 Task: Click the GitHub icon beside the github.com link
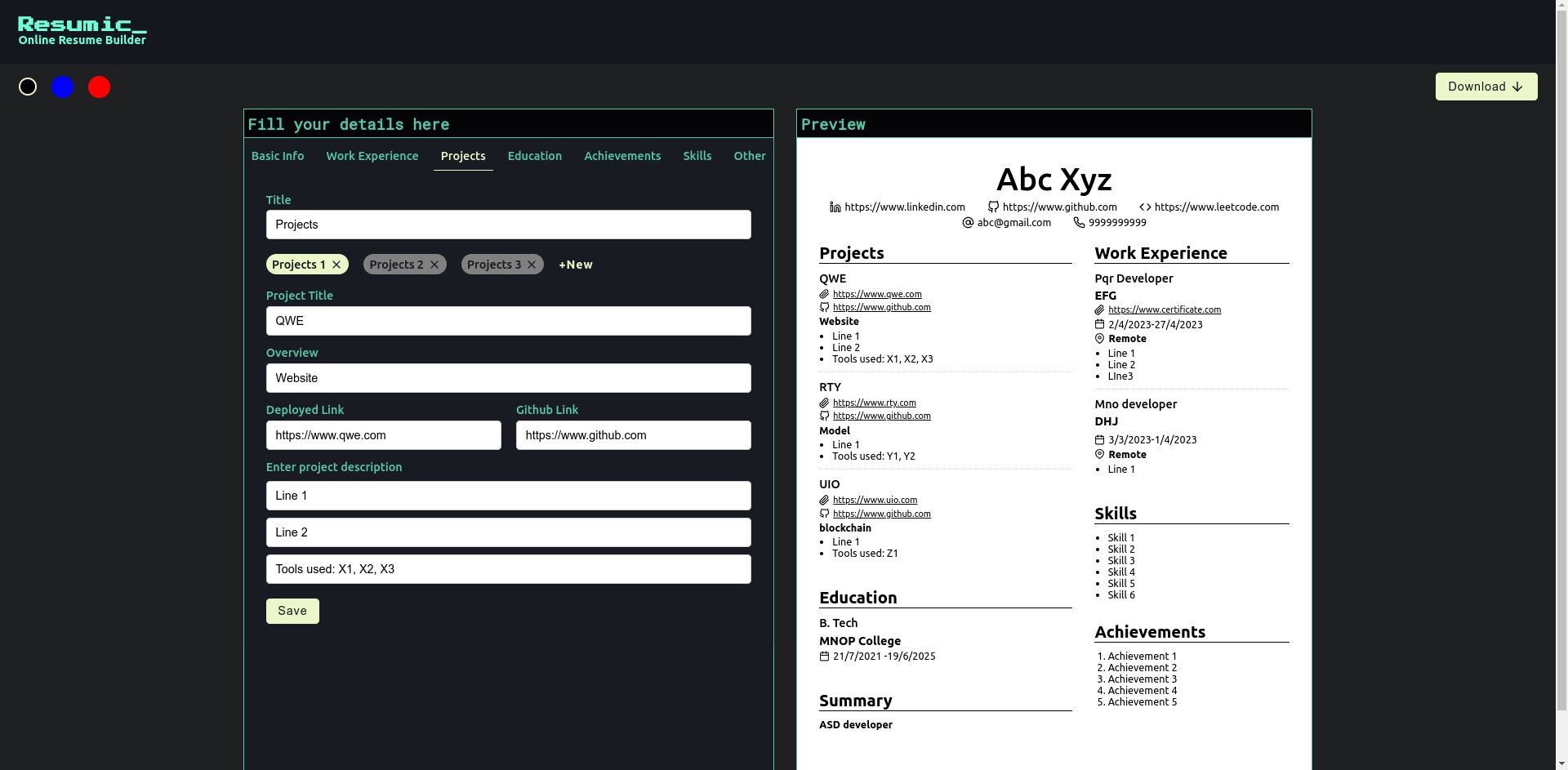tap(992, 207)
